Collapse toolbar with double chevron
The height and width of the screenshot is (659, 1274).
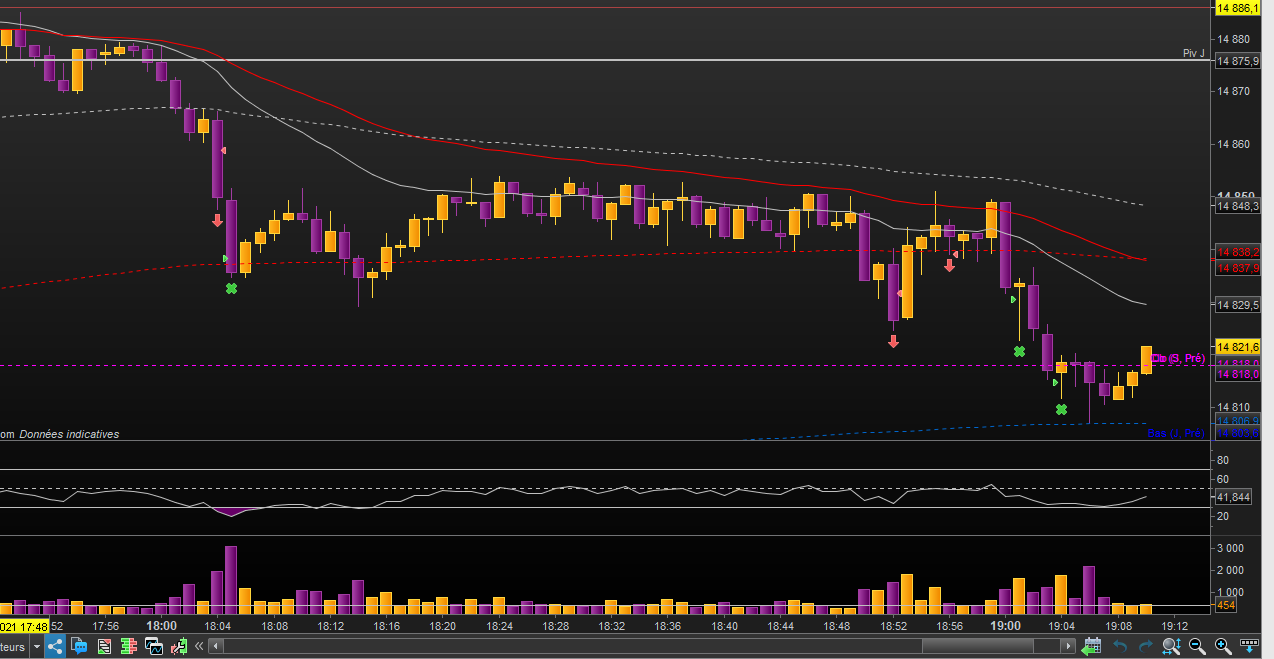point(199,646)
